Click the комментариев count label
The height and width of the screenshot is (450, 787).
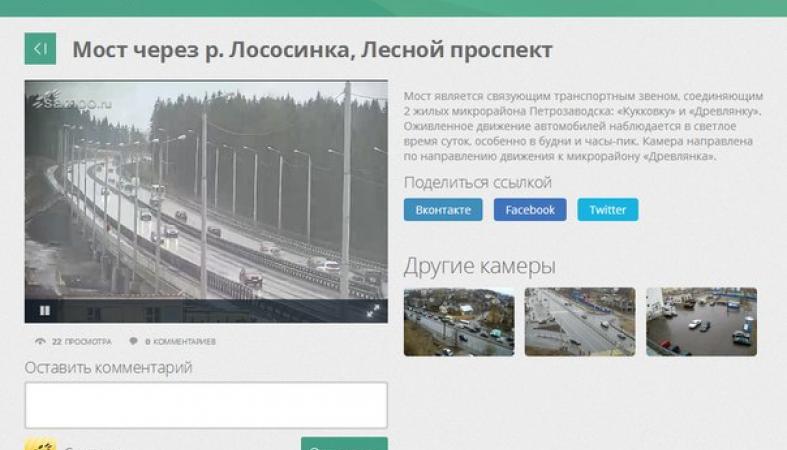click(x=180, y=342)
